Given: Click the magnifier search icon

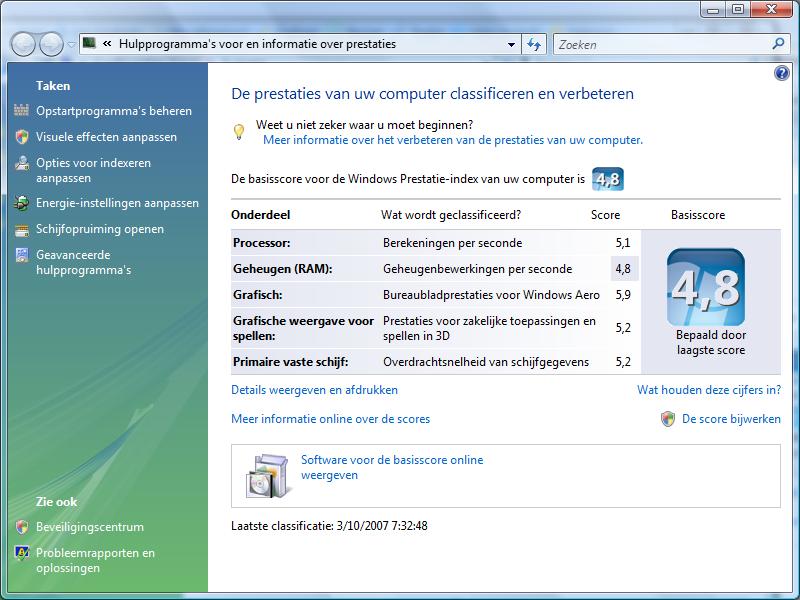Looking at the screenshot, I should [778, 44].
